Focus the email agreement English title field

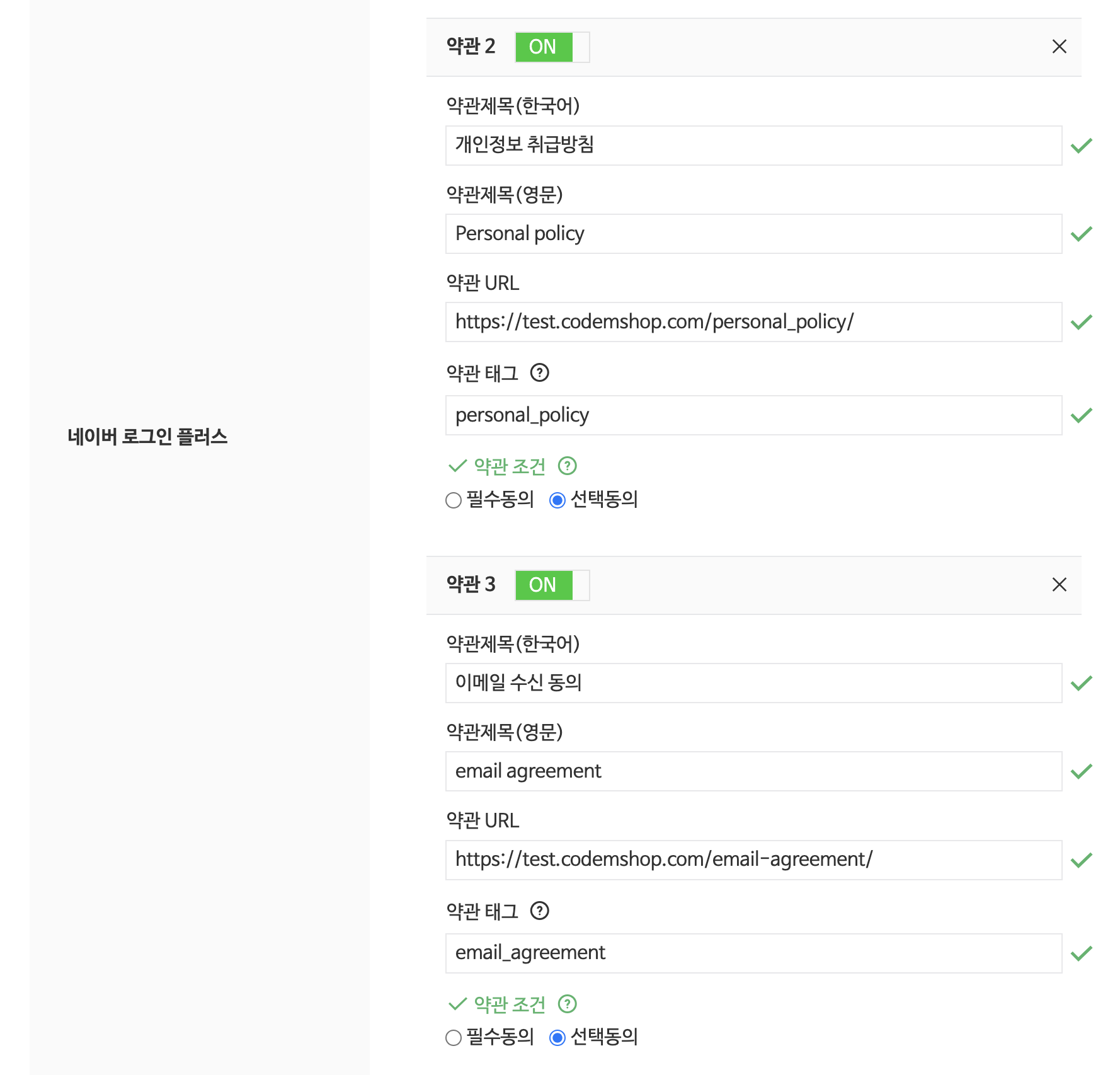(x=753, y=771)
